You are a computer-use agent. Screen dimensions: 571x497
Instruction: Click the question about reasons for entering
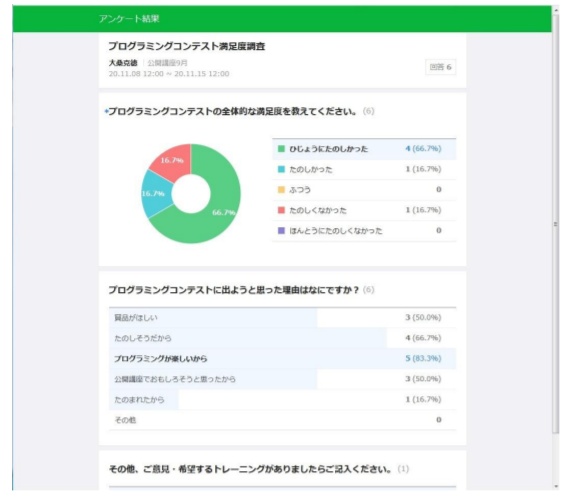[233, 290]
